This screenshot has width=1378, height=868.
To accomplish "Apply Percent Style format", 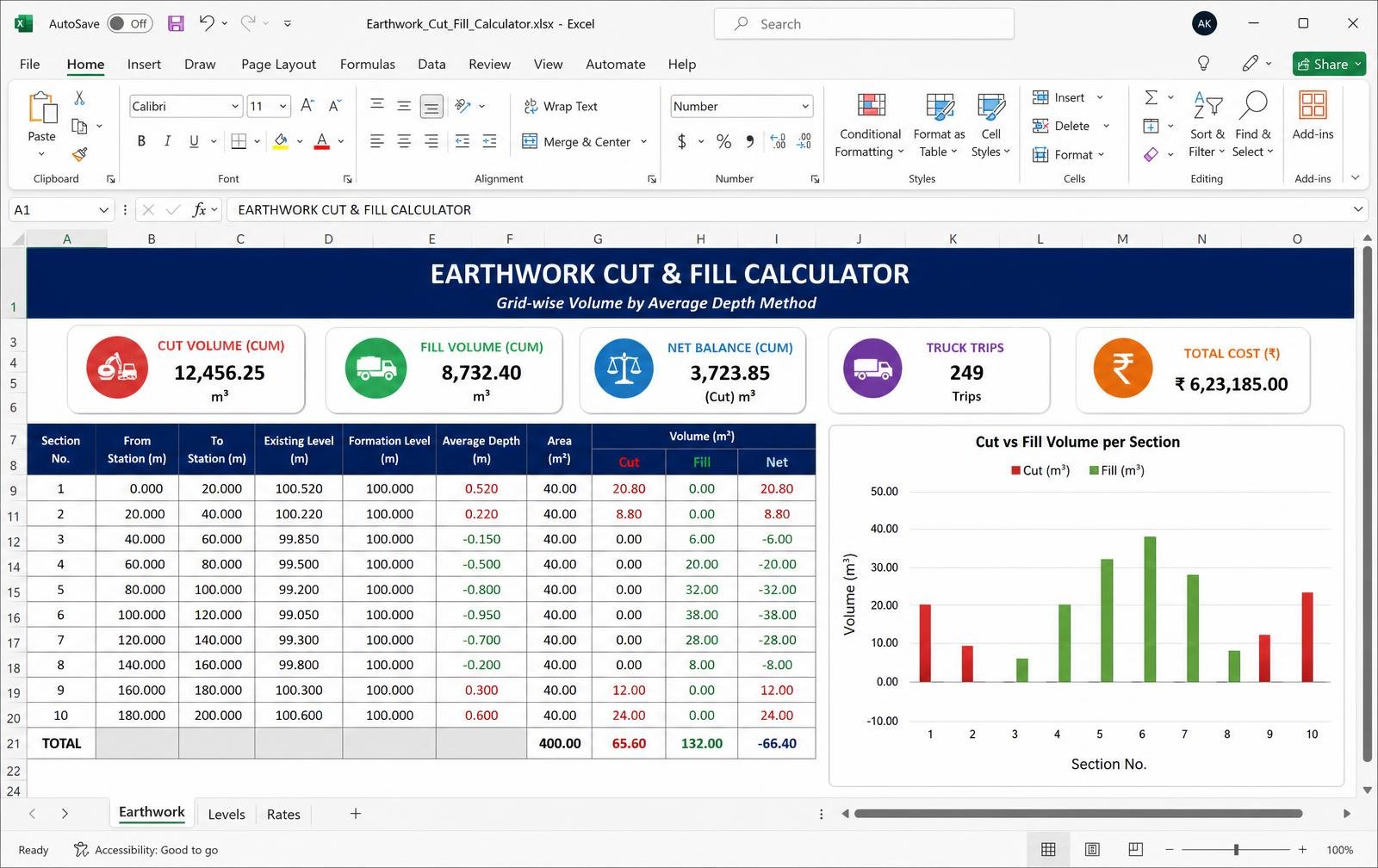I will point(724,141).
